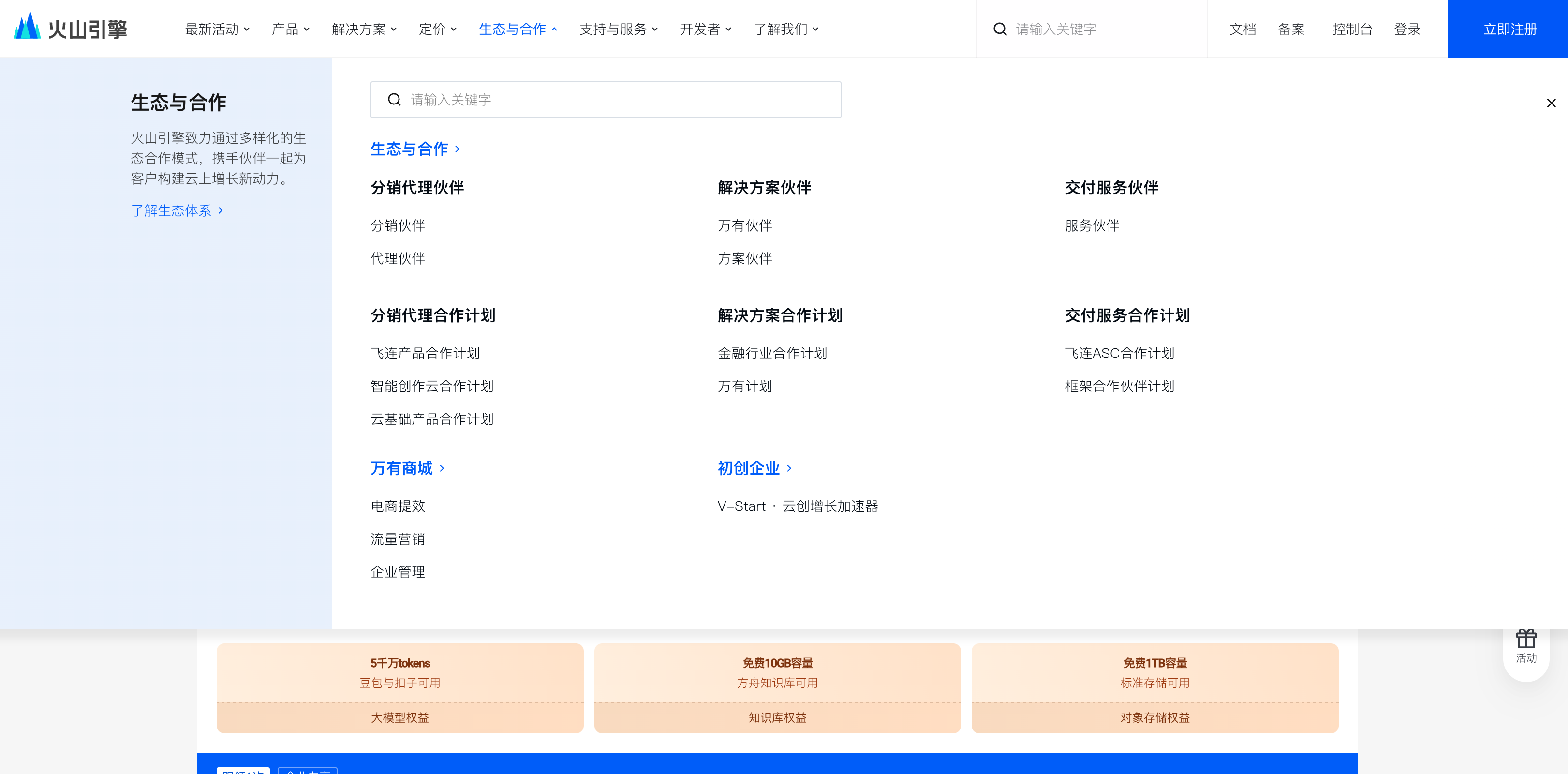This screenshot has height=774, width=1568.
Task: Open the 控制台 navigation item
Action: pos(1352,29)
